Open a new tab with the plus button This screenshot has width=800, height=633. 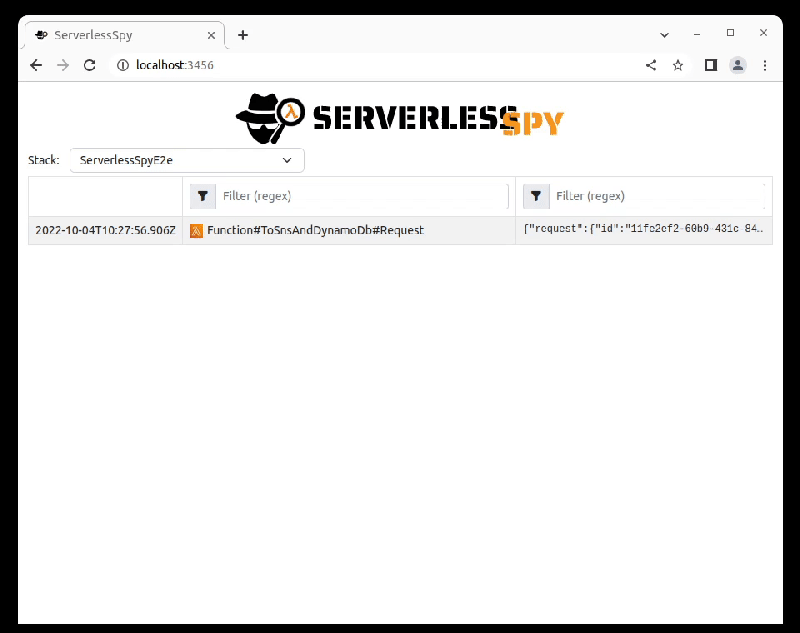click(243, 35)
